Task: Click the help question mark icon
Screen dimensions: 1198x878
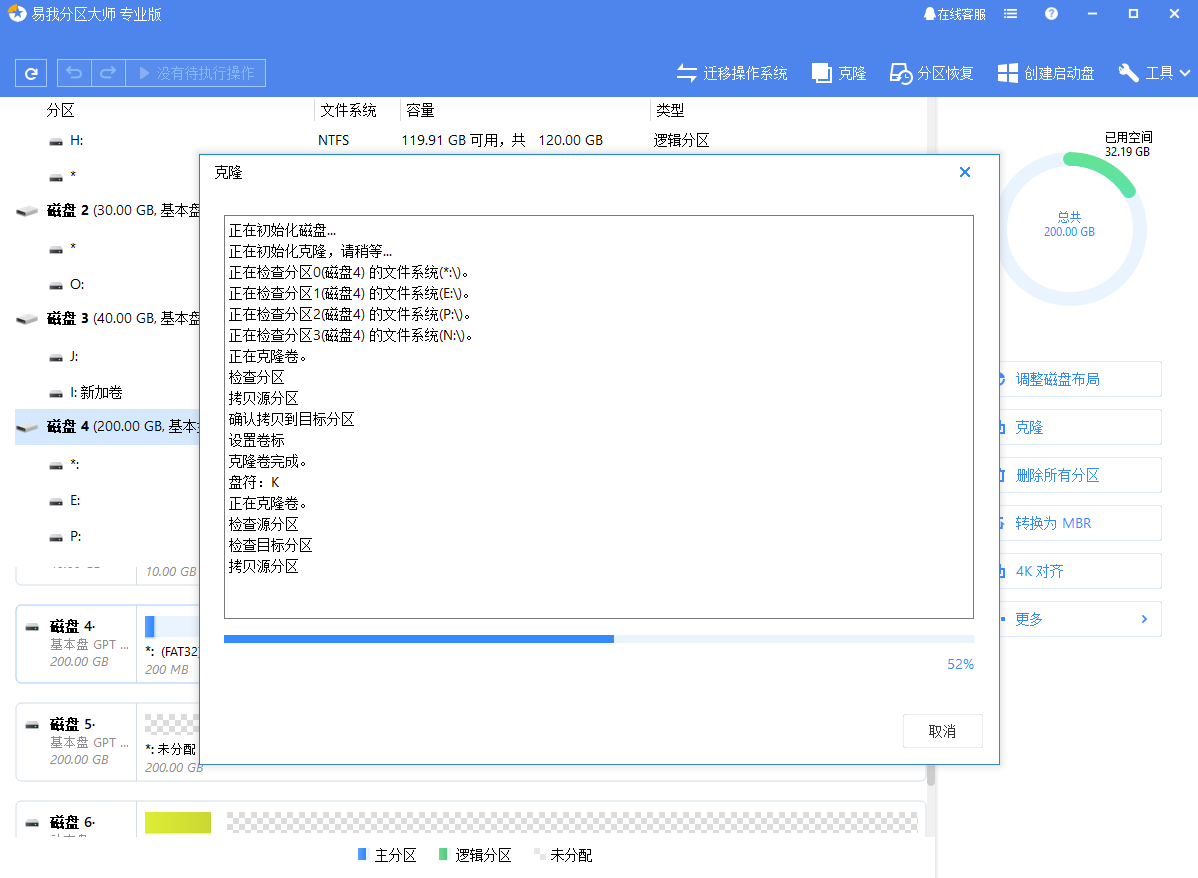Action: tap(1049, 14)
